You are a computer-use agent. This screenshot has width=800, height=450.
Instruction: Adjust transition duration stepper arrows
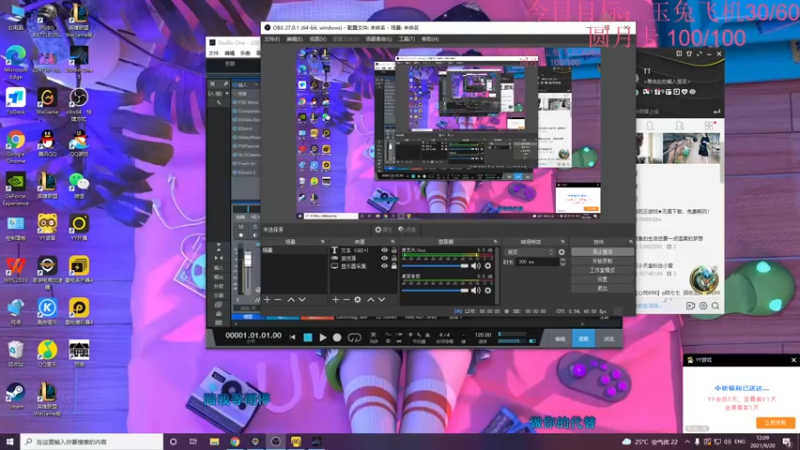click(562, 262)
